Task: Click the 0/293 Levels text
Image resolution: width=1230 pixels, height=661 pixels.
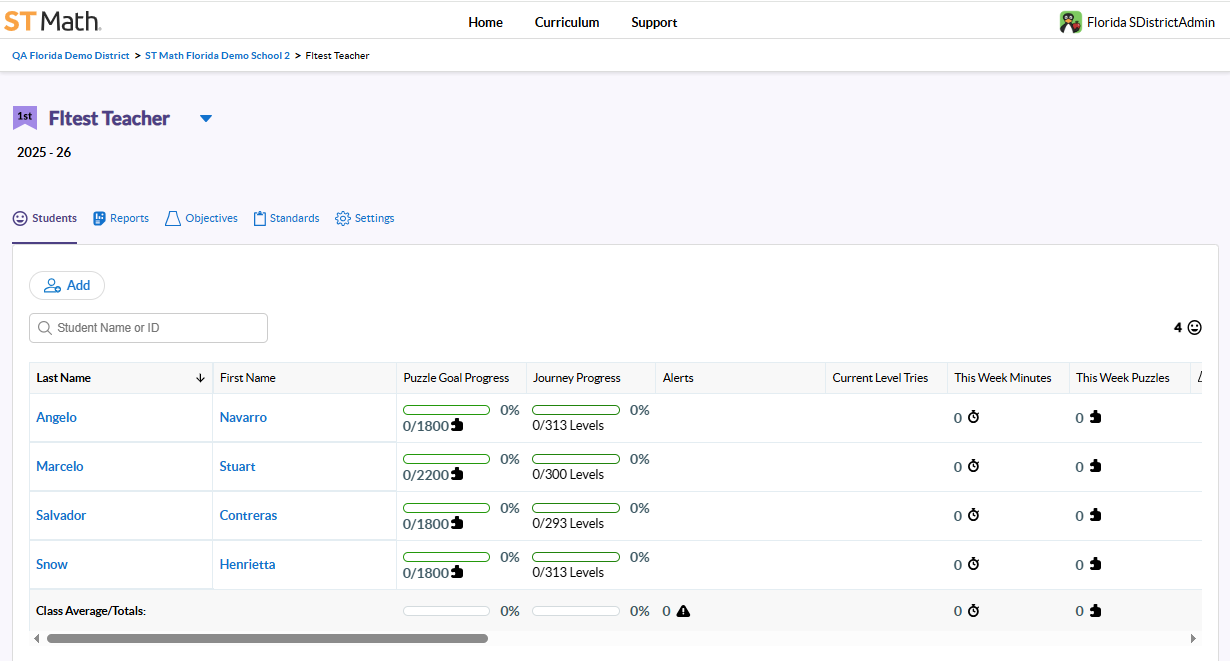Action: pyautogui.click(x=568, y=524)
